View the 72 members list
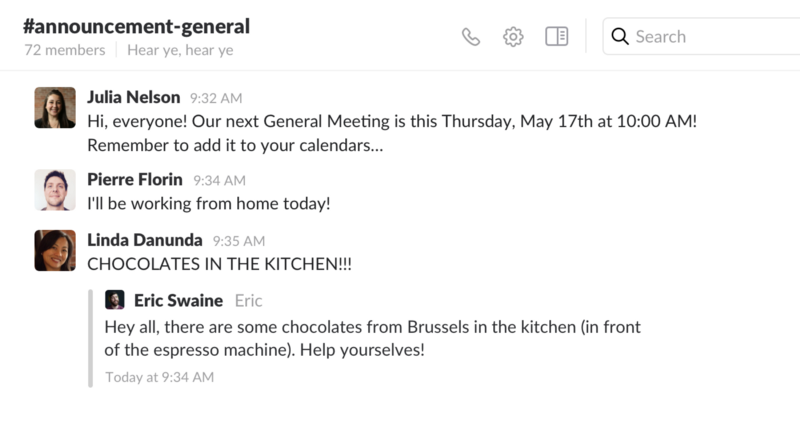800x421 pixels. click(x=65, y=50)
